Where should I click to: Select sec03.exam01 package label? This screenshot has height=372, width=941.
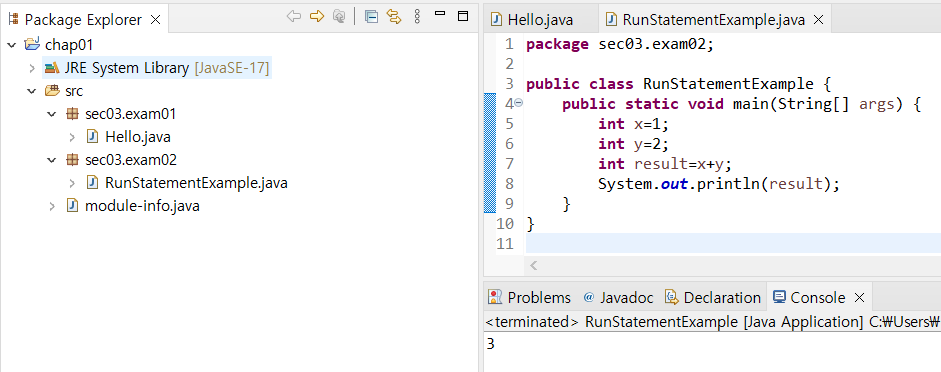coord(130,114)
